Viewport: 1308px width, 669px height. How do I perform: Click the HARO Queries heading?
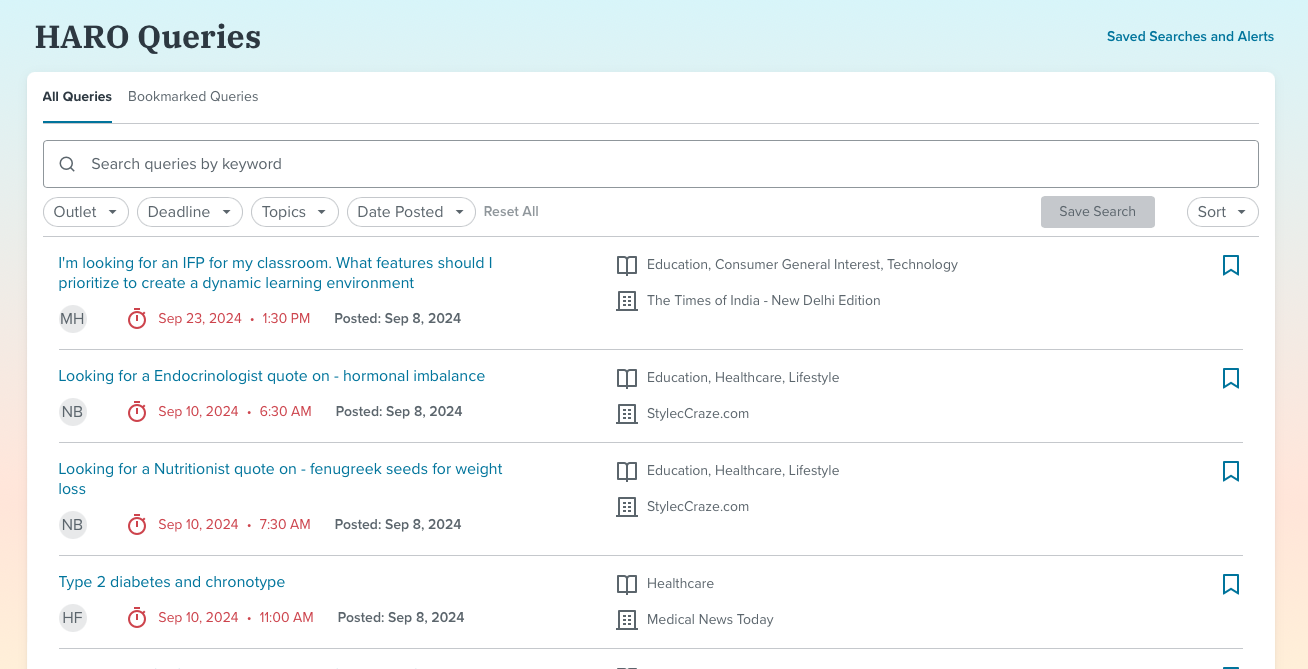coord(148,37)
